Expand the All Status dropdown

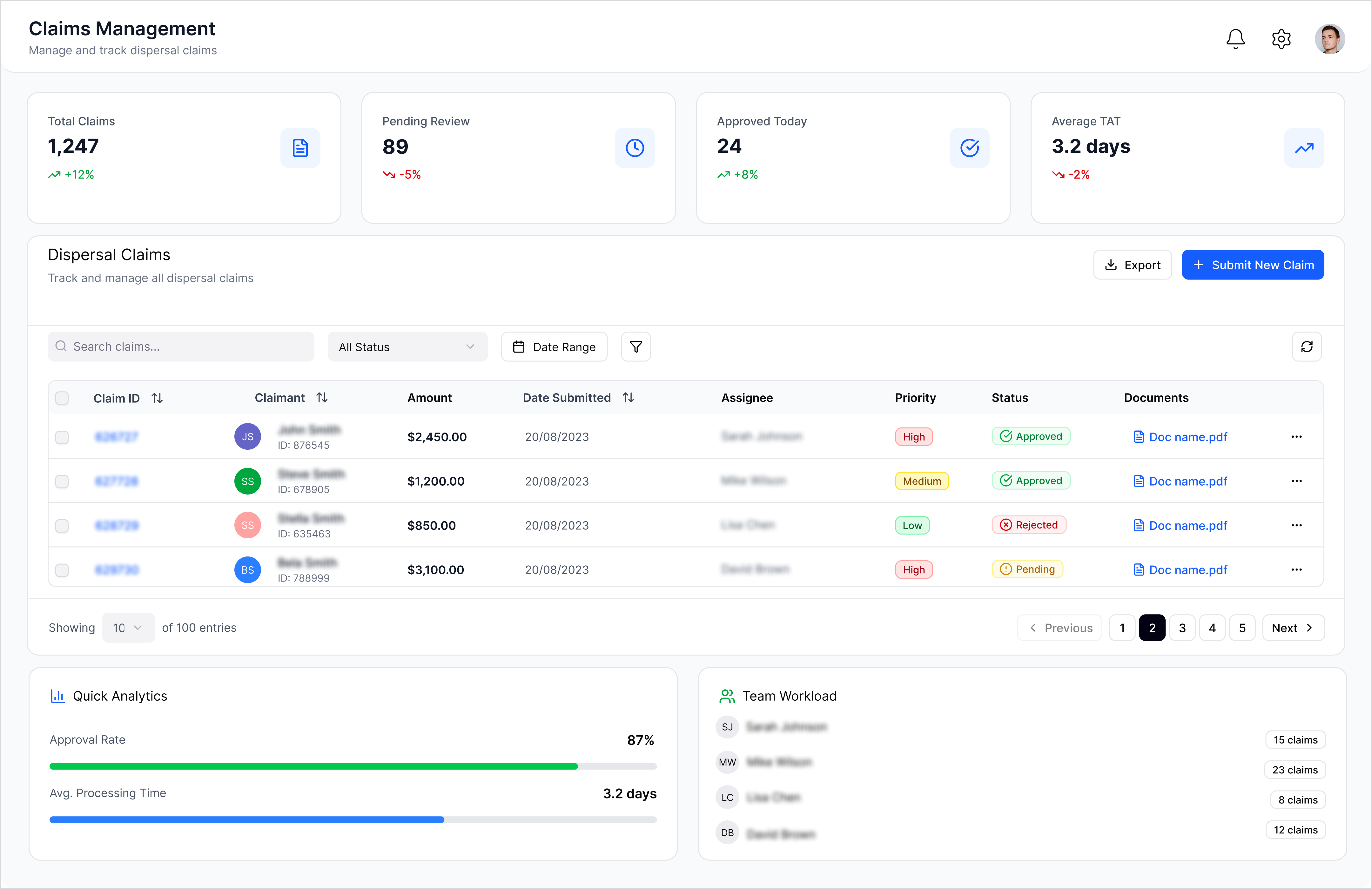coord(407,347)
